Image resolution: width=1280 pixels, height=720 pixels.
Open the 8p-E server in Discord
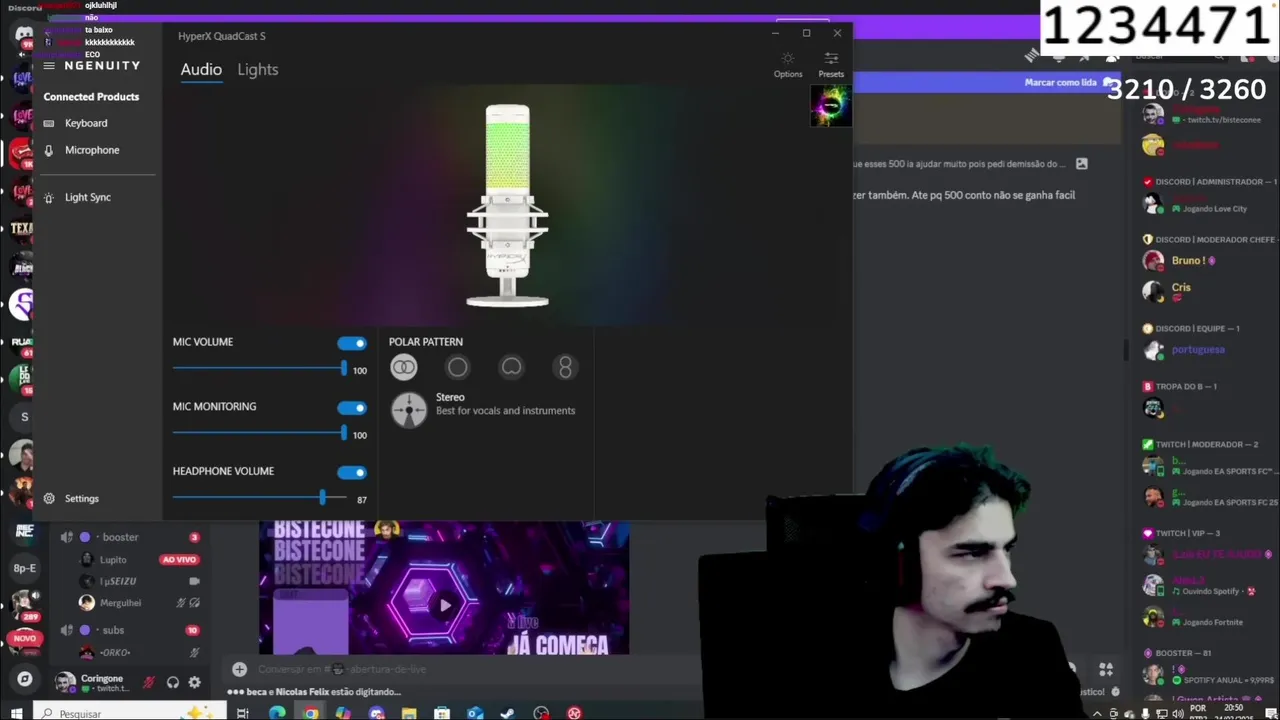click(24, 568)
